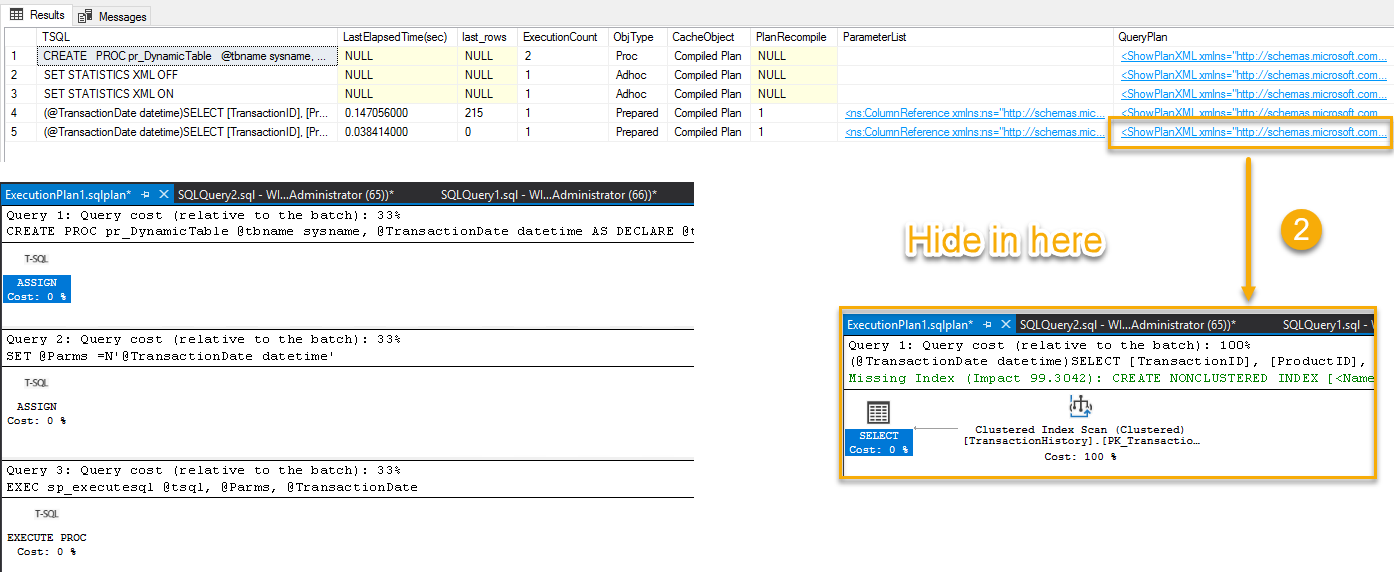Select row 5 header in the results grid

pos(14,131)
